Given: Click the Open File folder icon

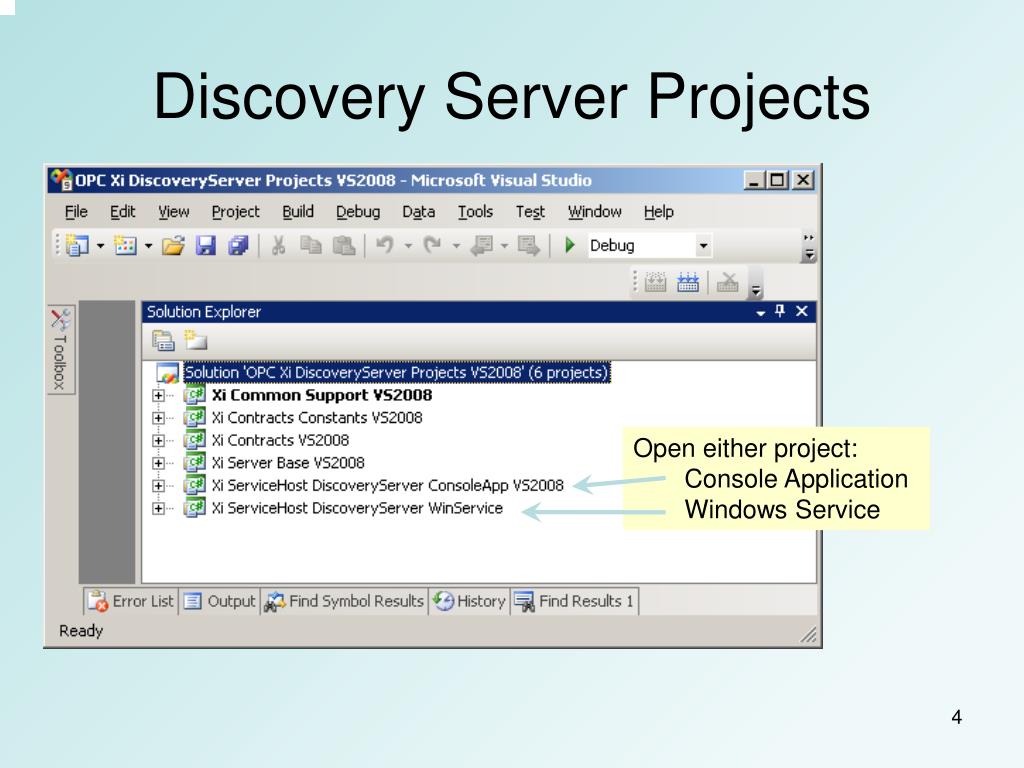Looking at the screenshot, I should pyautogui.click(x=173, y=246).
